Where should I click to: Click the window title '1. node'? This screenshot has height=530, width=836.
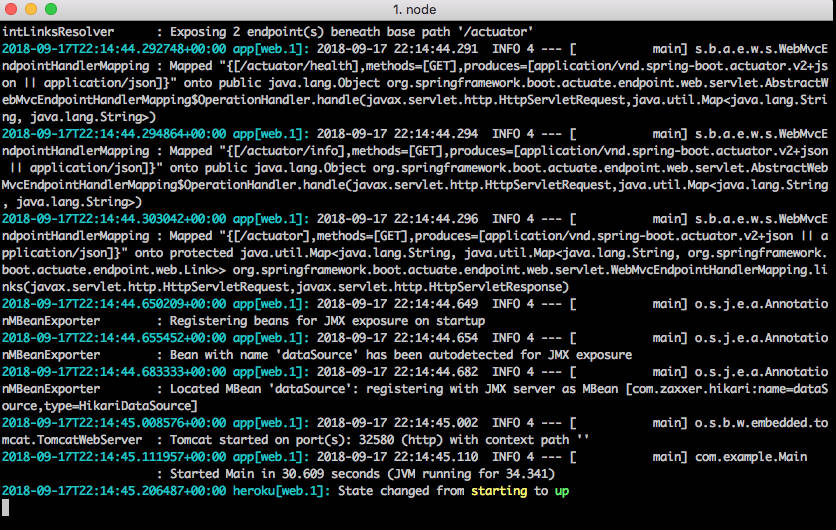click(414, 10)
